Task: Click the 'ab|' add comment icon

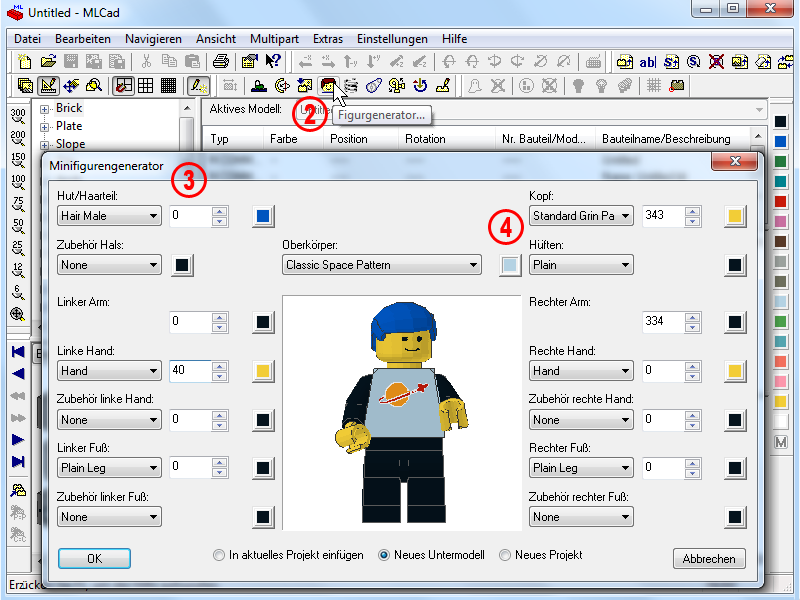Action: coord(647,62)
